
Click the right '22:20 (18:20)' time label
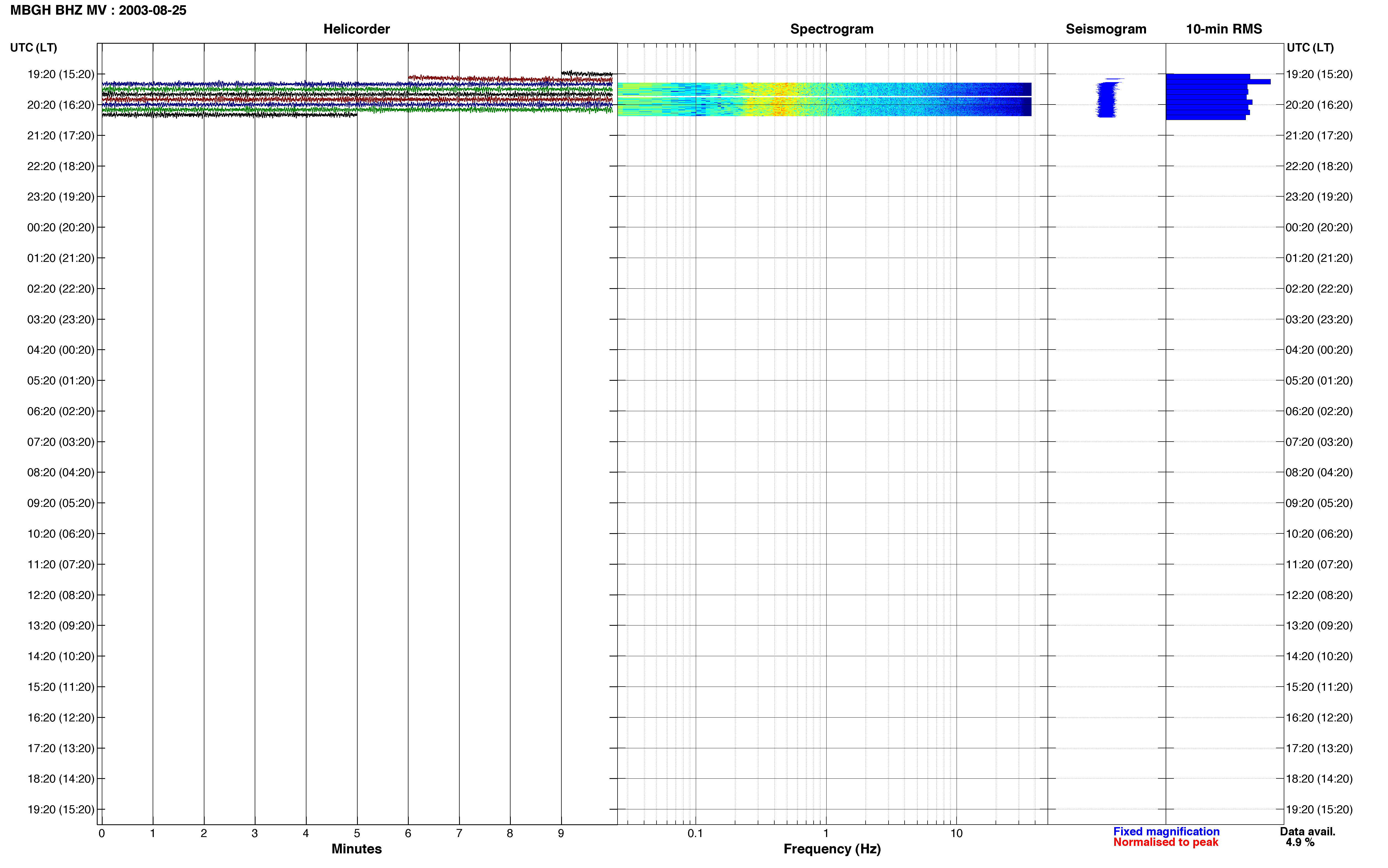pos(1319,166)
